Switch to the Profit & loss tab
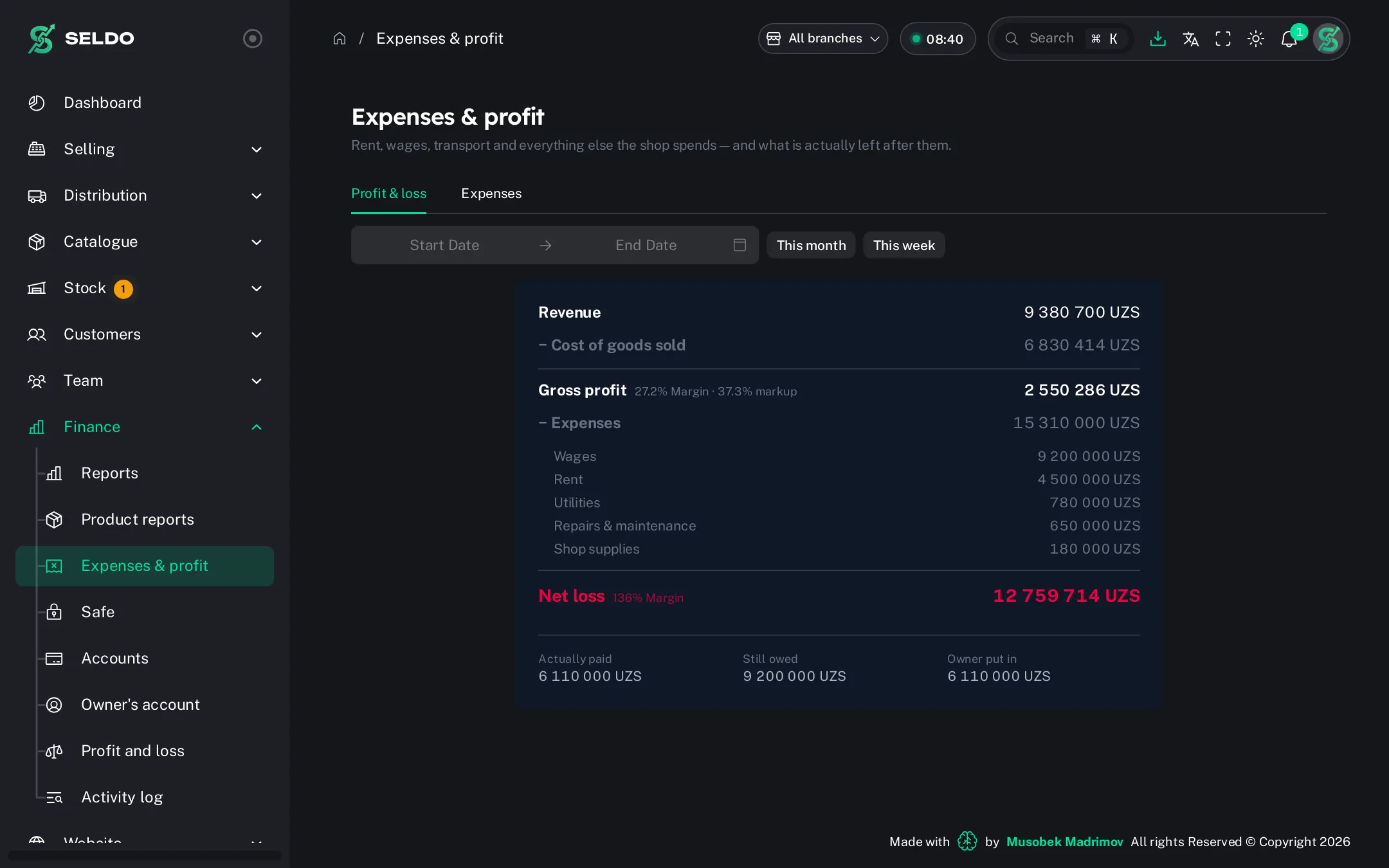Viewport: 1389px width, 868px height. [388, 194]
